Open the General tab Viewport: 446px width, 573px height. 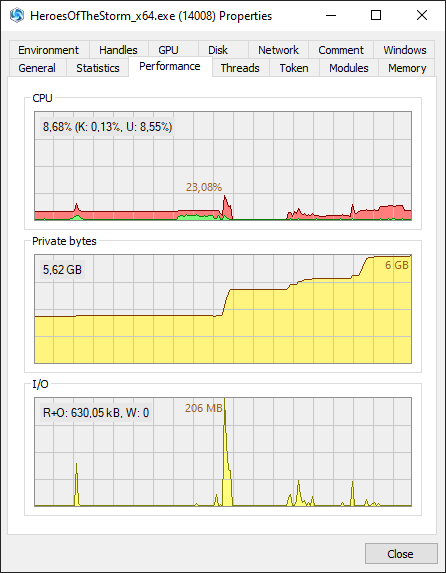click(x=37, y=68)
